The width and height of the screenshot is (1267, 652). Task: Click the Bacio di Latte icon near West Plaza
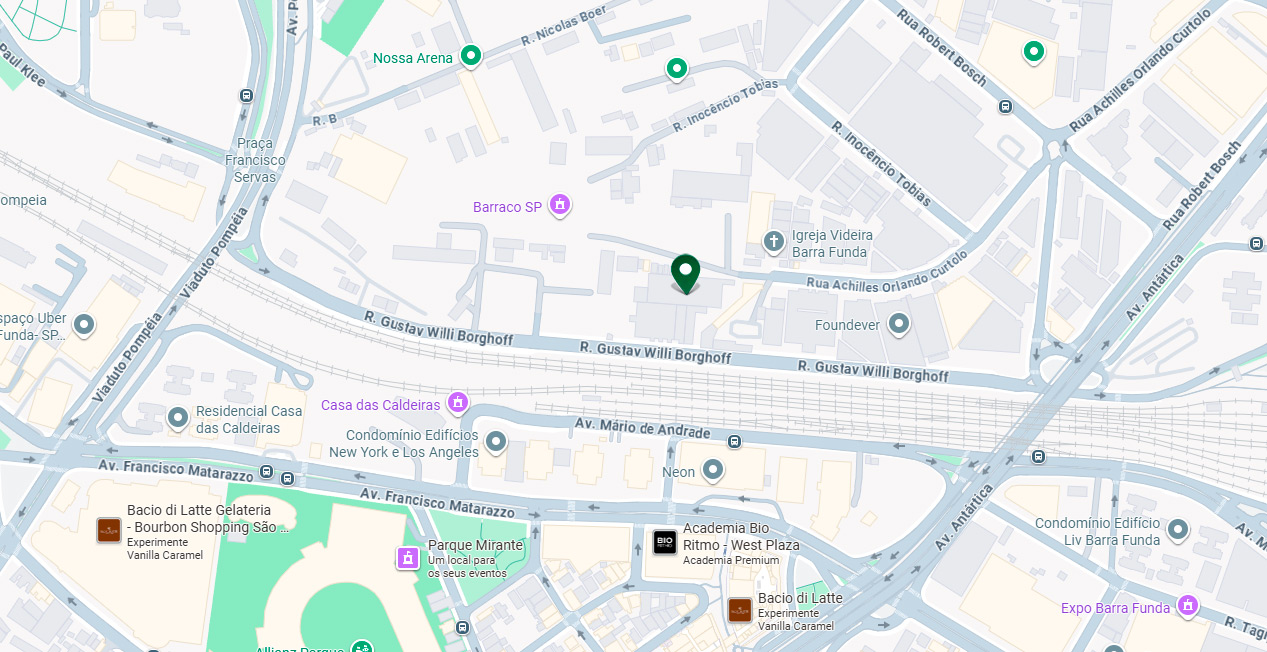coord(740,610)
